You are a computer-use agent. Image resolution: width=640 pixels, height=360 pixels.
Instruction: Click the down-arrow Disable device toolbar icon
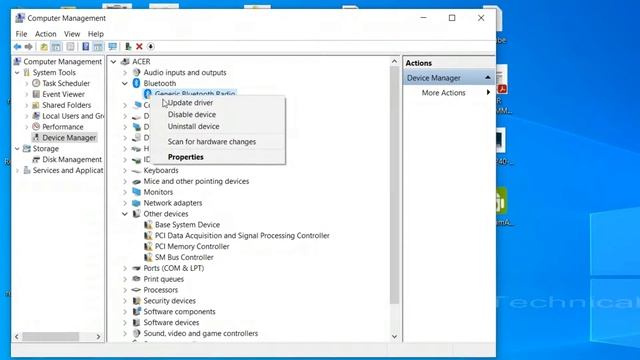point(151,47)
